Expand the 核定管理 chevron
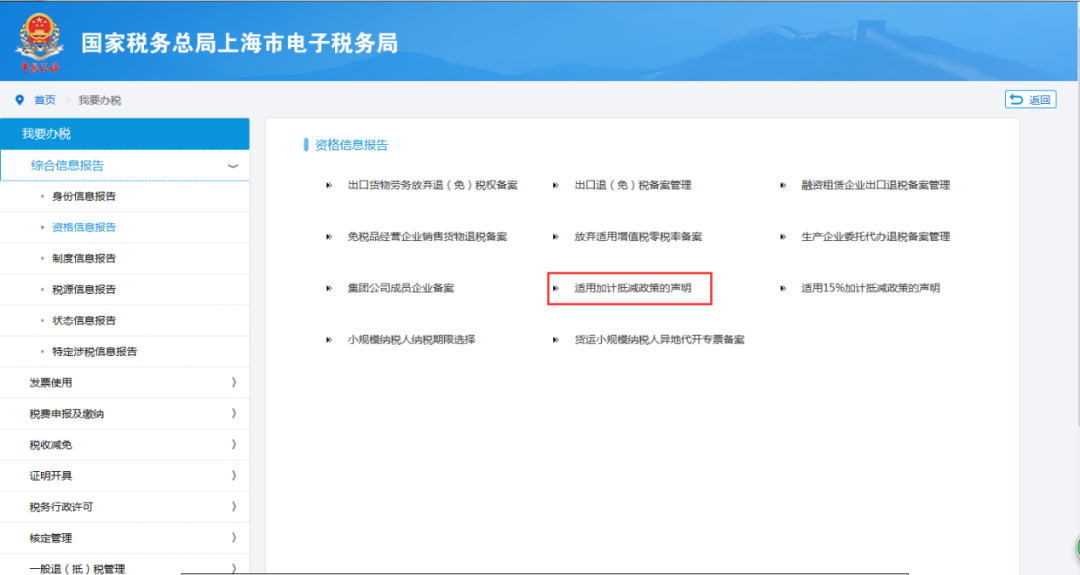 point(234,537)
